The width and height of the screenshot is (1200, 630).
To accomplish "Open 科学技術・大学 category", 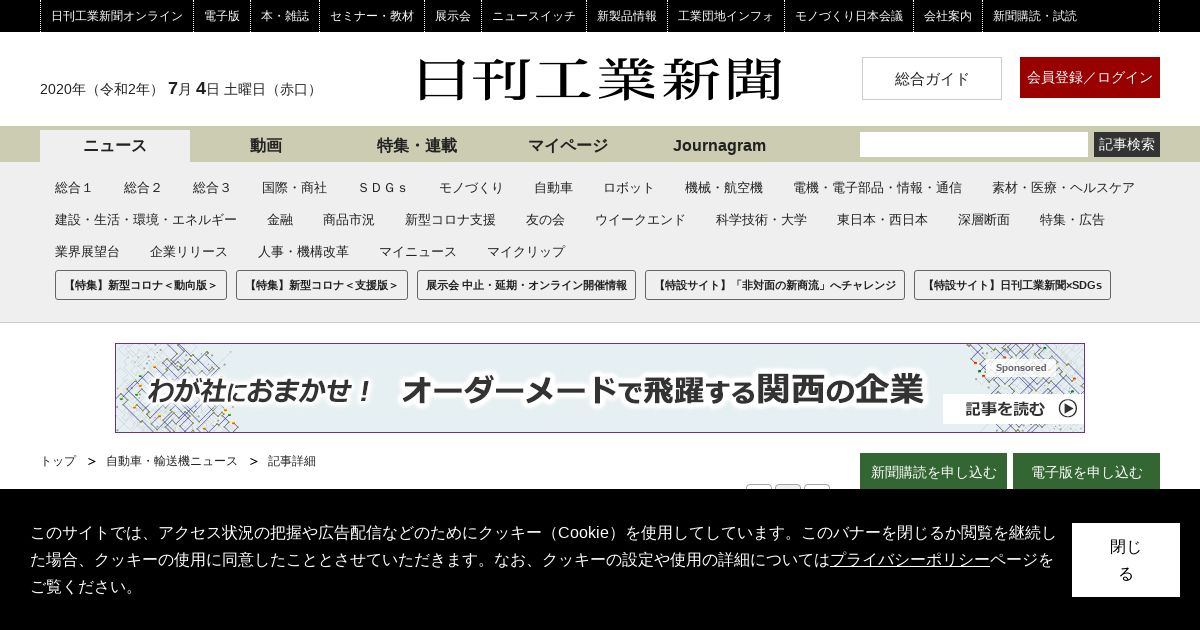I will 761,220.
